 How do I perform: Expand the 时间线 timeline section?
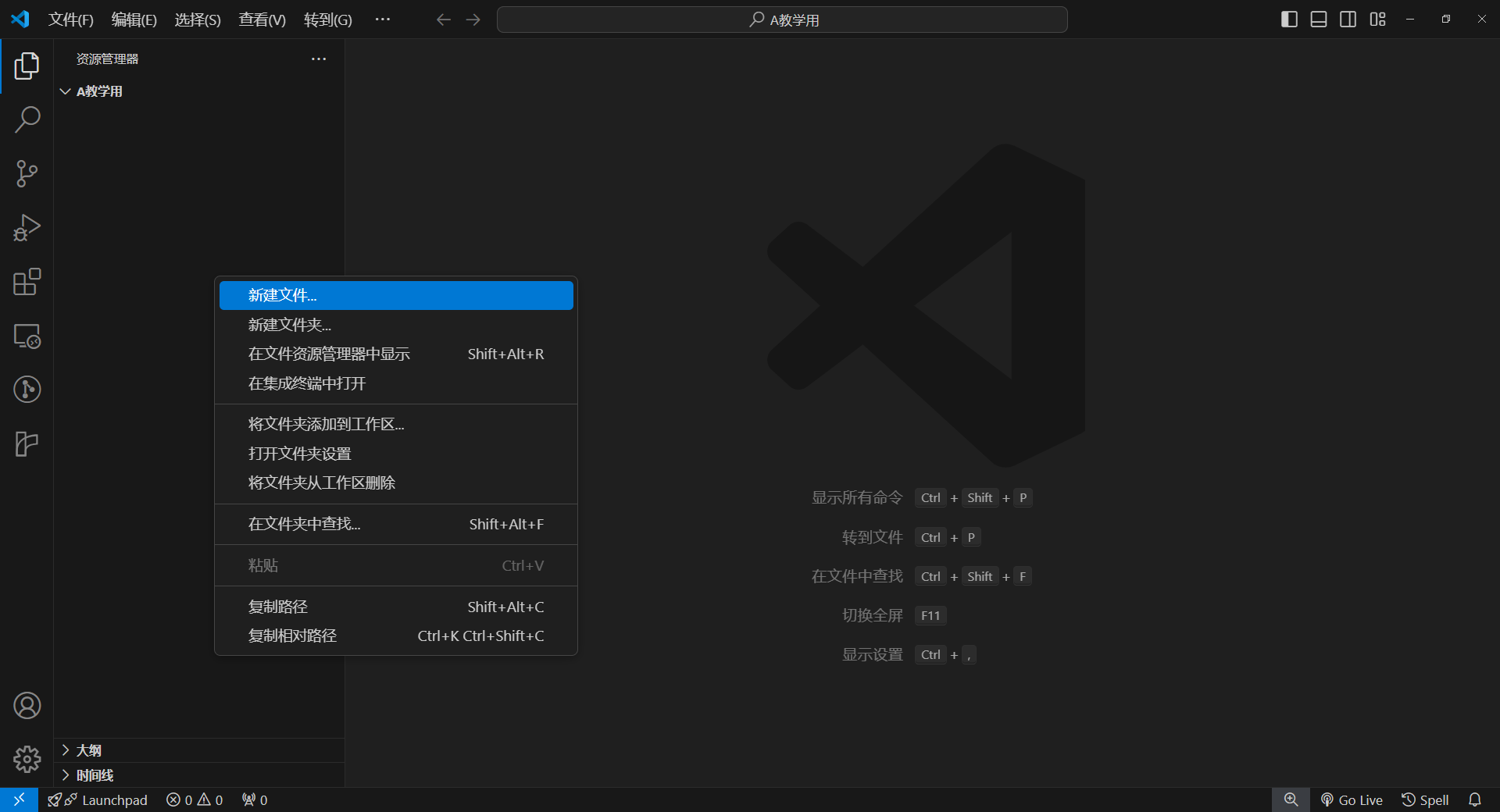point(198,775)
